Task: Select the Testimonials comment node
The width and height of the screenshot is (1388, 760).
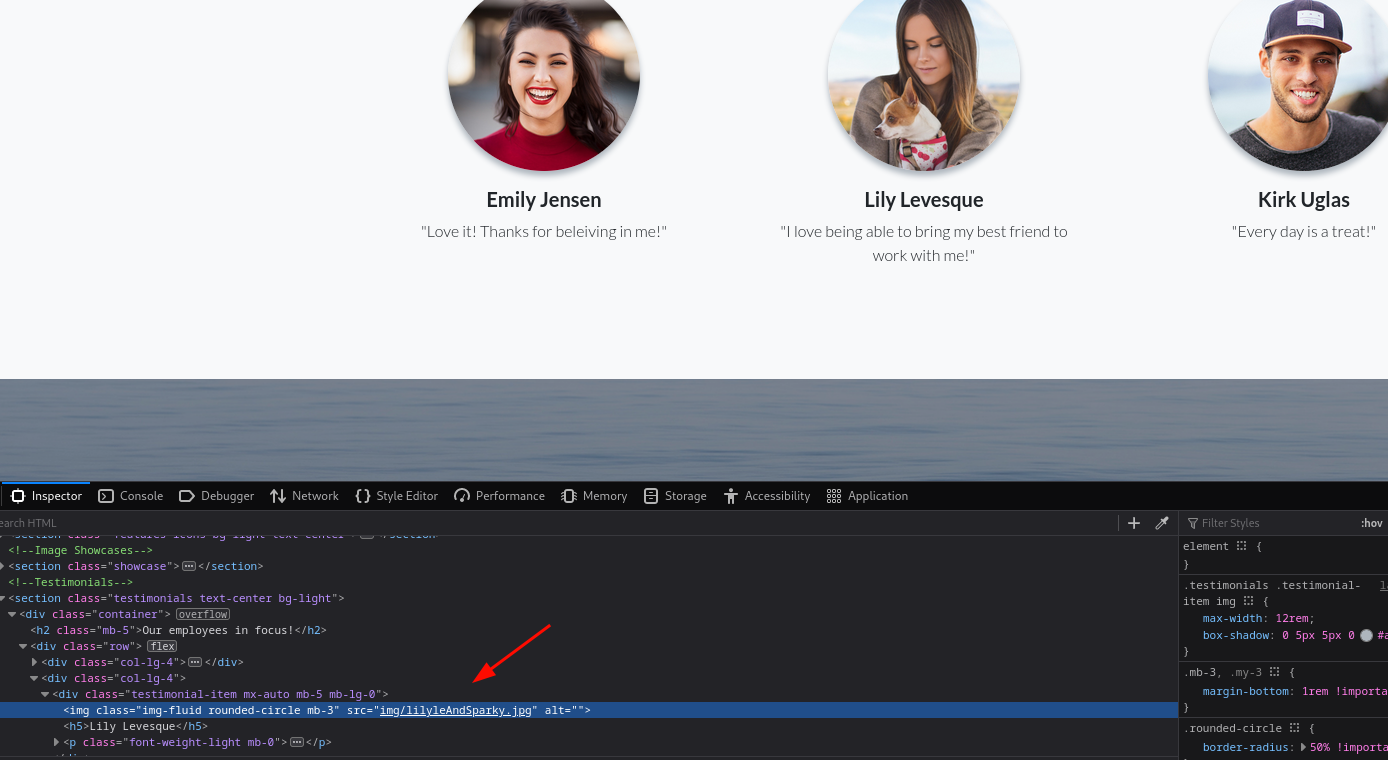Action: tap(71, 582)
